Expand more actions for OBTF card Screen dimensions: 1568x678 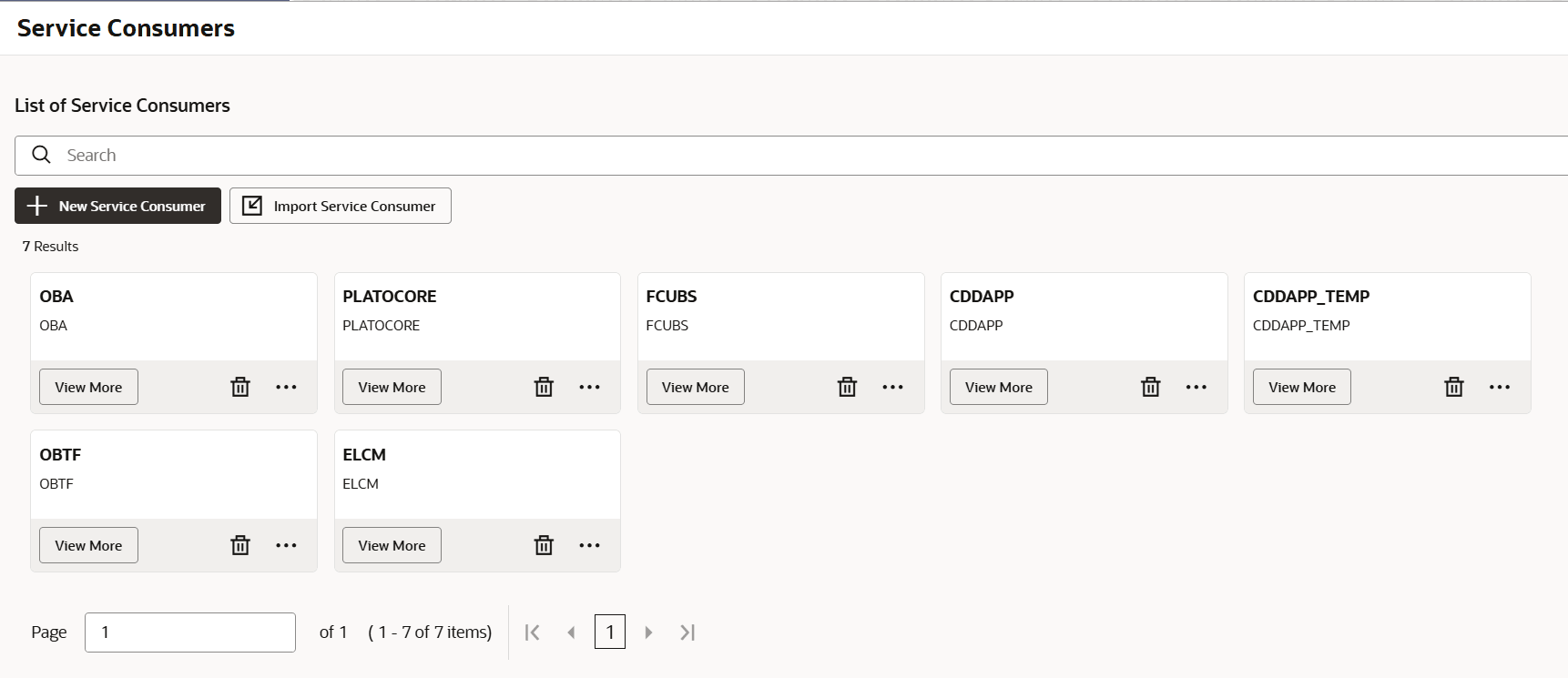(286, 545)
